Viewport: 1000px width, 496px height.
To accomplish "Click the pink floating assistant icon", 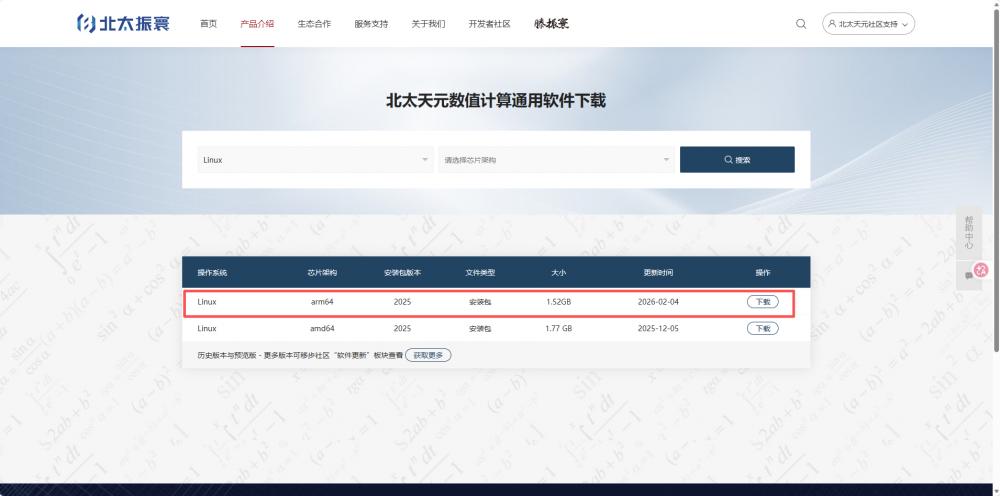I will point(981,270).
